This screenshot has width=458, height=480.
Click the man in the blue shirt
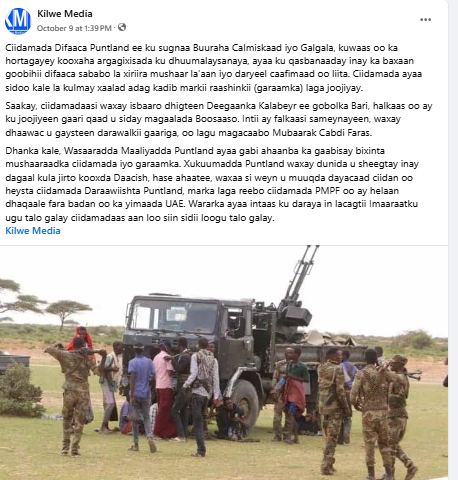141,396
